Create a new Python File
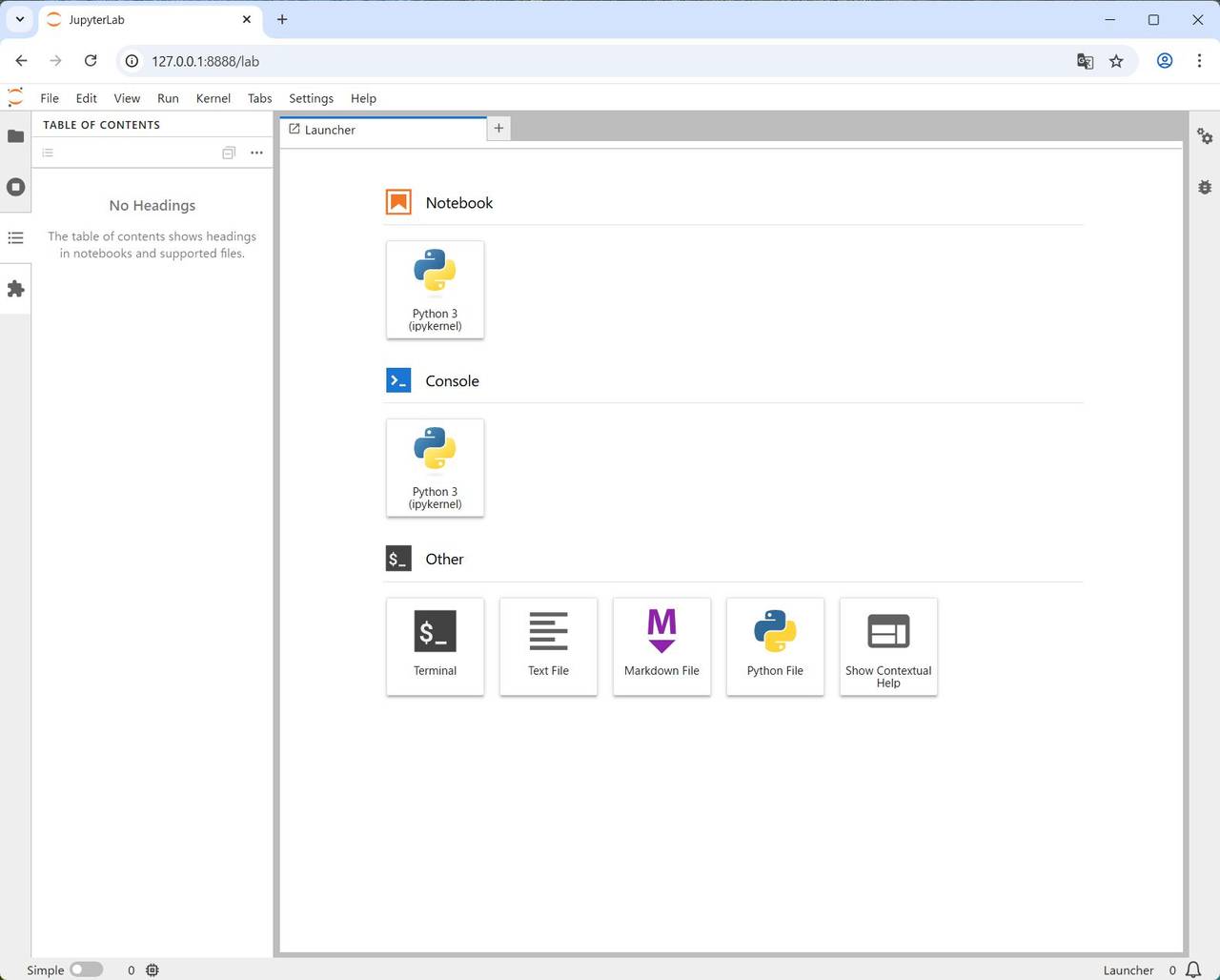This screenshot has height=980, width=1220. click(775, 646)
